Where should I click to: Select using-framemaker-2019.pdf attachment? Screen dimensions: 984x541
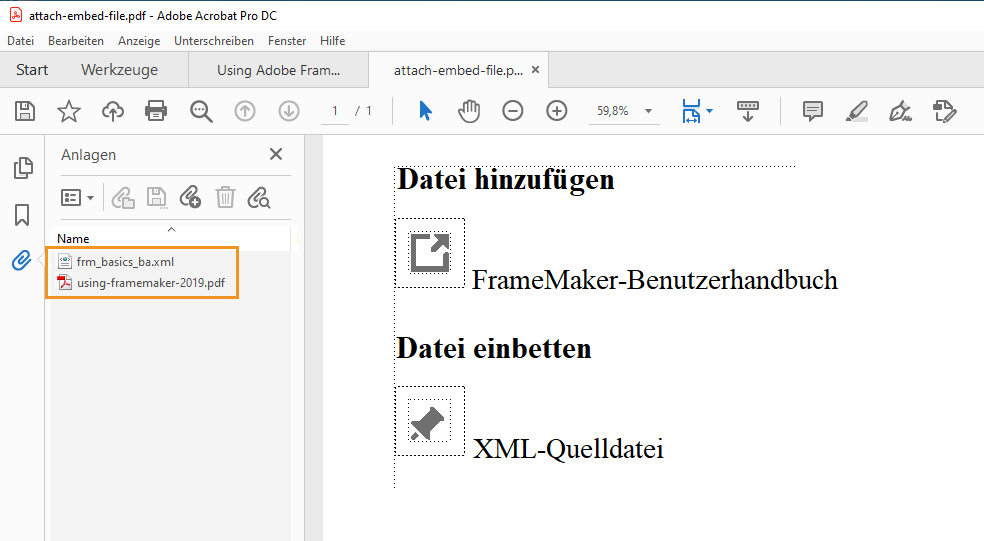point(150,283)
